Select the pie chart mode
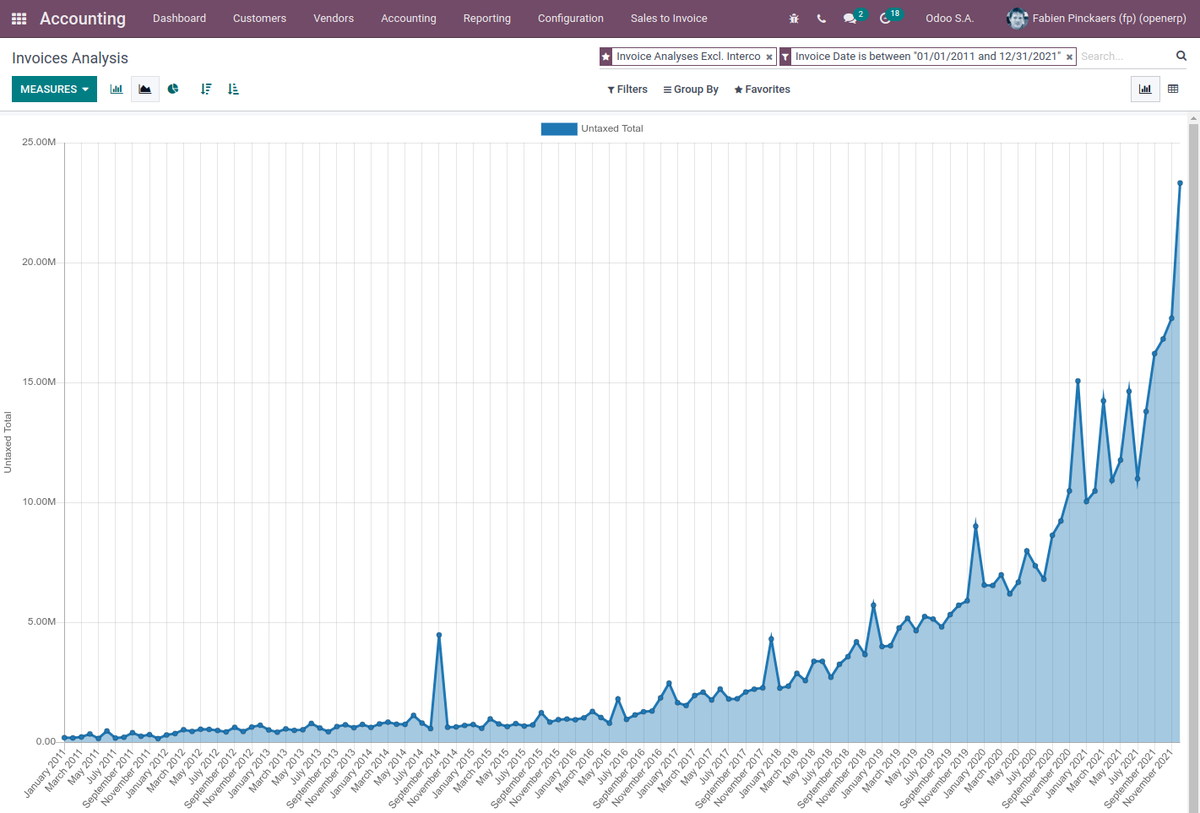 173,89
